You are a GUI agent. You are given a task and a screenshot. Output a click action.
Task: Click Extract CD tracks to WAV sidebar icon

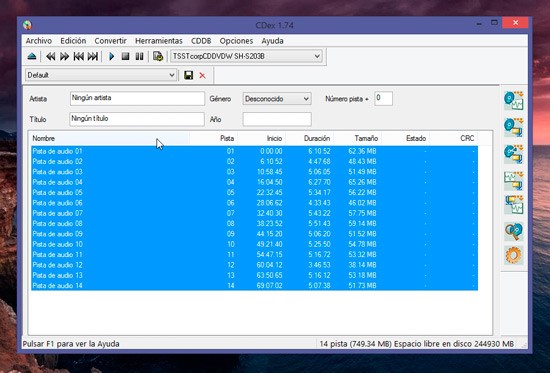pyautogui.click(x=514, y=101)
